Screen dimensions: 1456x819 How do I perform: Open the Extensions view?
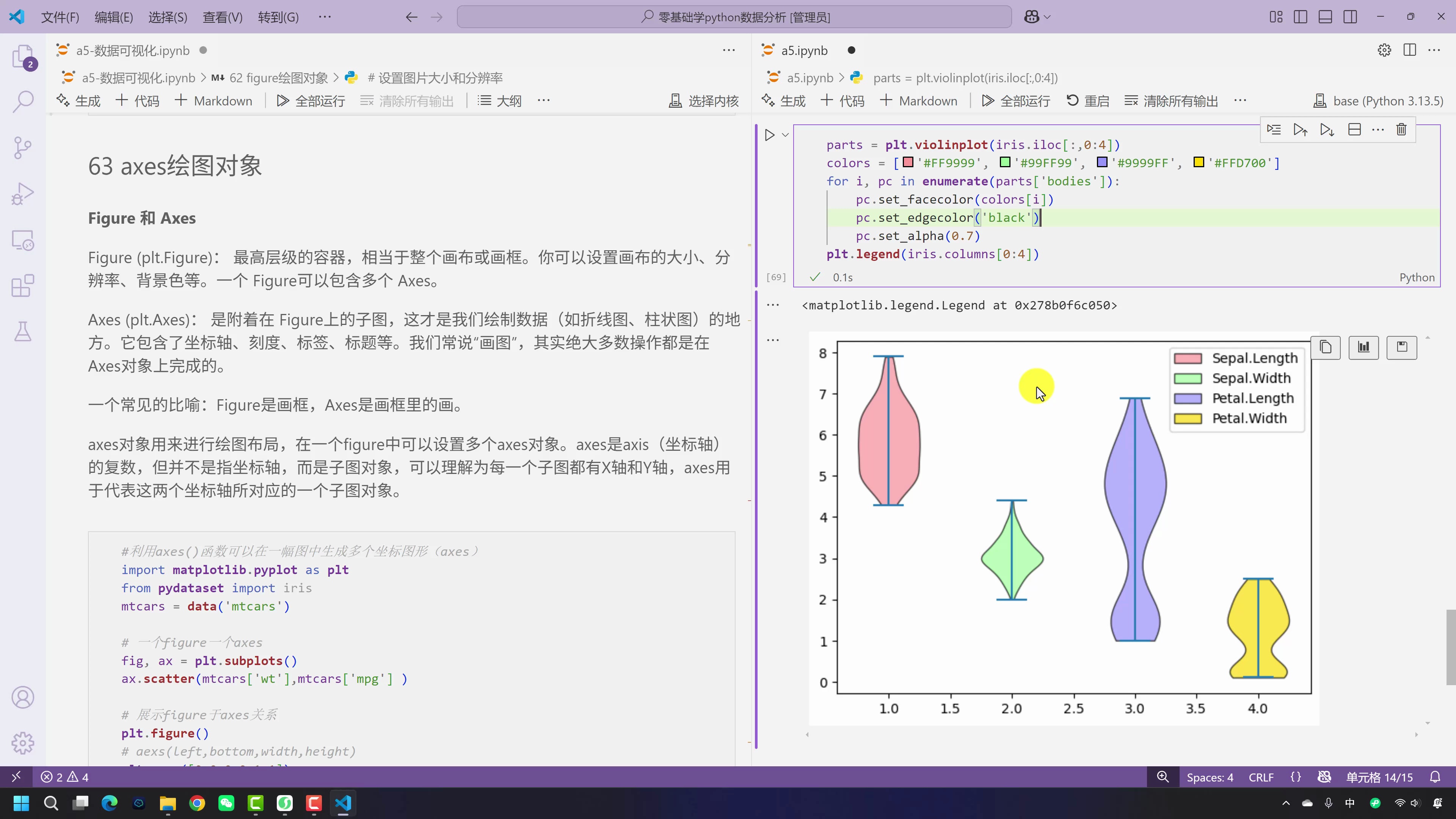(23, 286)
